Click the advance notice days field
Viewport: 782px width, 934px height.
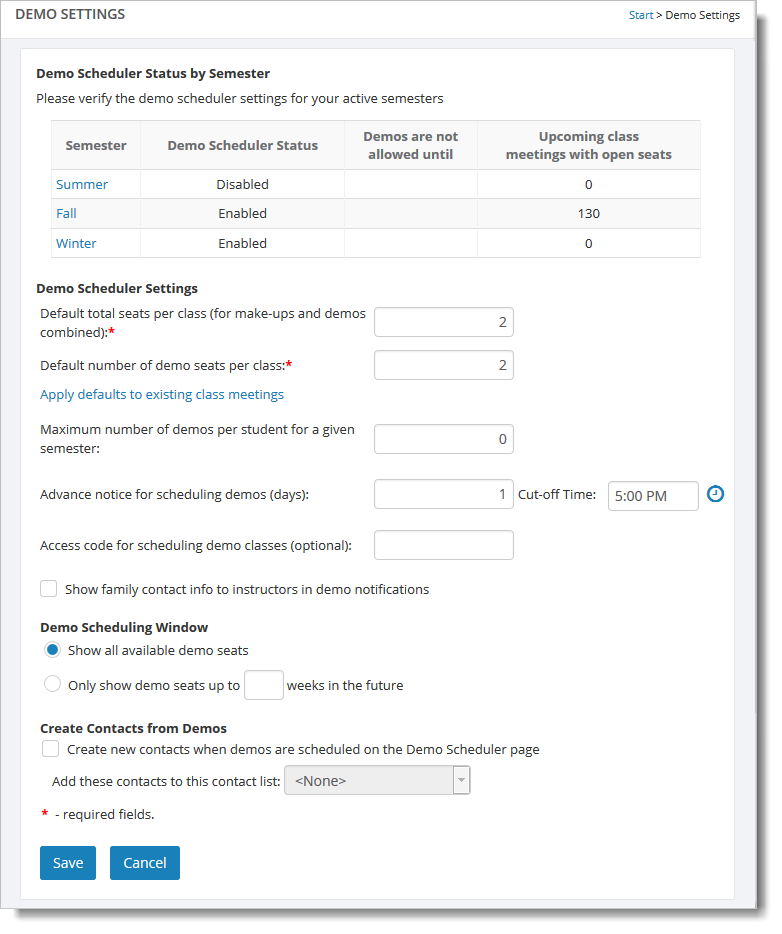tap(443, 494)
